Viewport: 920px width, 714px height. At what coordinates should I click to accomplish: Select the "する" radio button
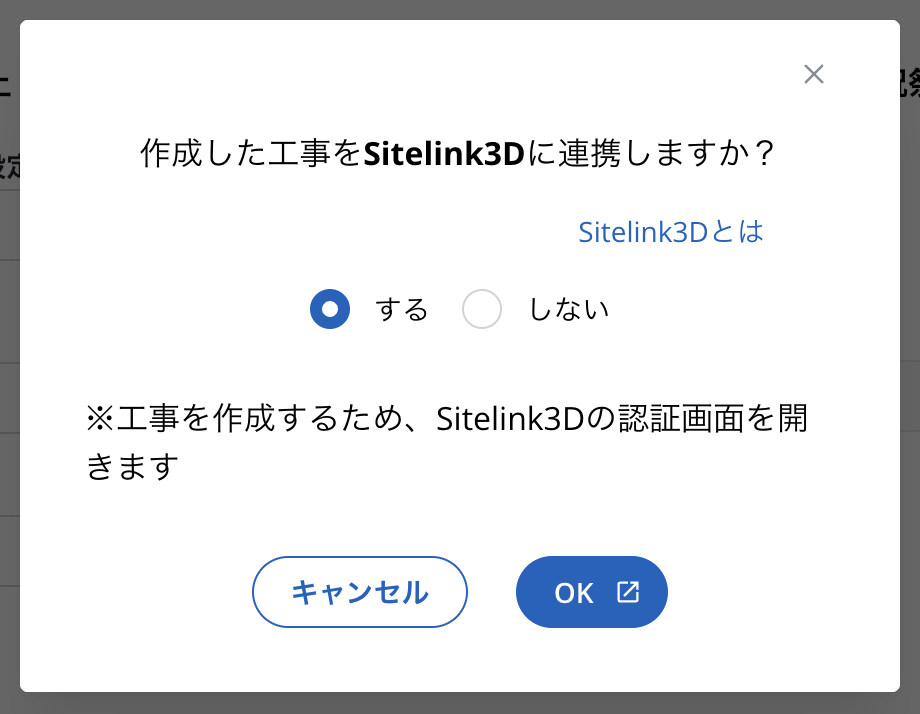click(330, 309)
